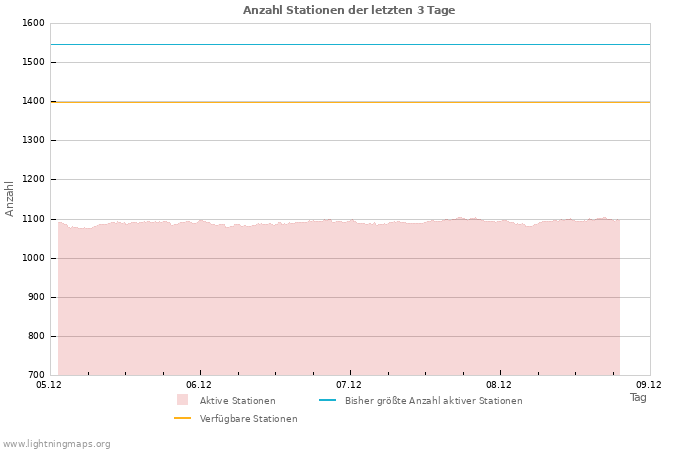Viewport: 700px width, 450px height.
Task: Toggle Bisher größte Anzahl aktiver Stationen label
Action: click(433, 401)
